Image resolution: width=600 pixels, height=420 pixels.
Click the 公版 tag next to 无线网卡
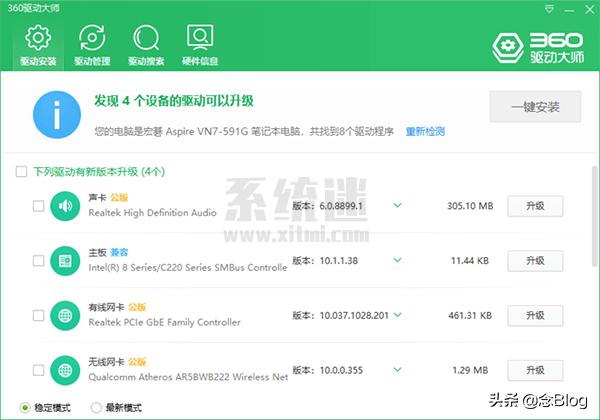click(x=137, y=362)
